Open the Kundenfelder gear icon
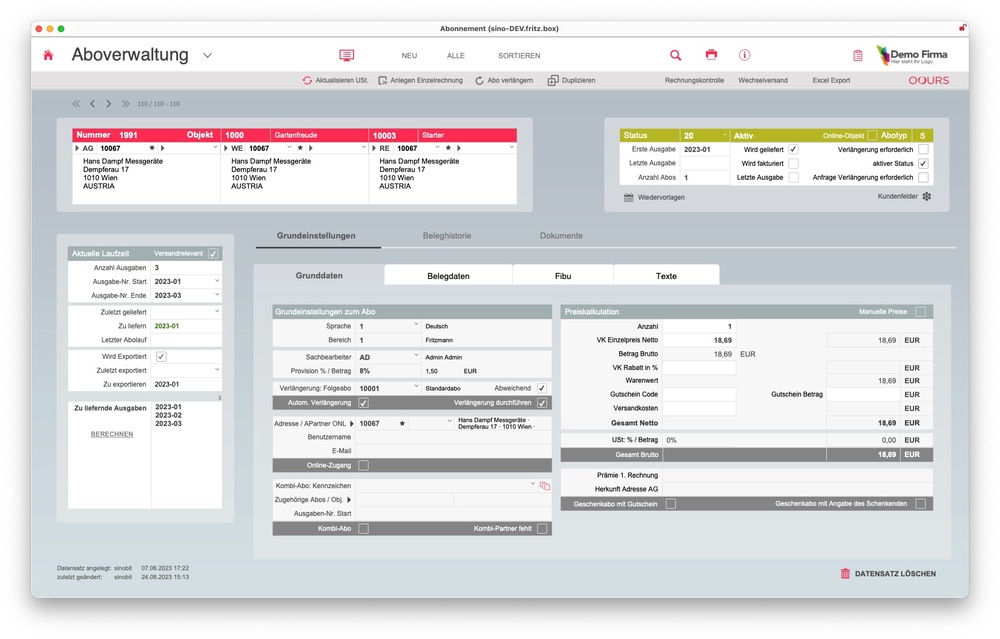Screen dimensions: 1000x639 point(927,196)
